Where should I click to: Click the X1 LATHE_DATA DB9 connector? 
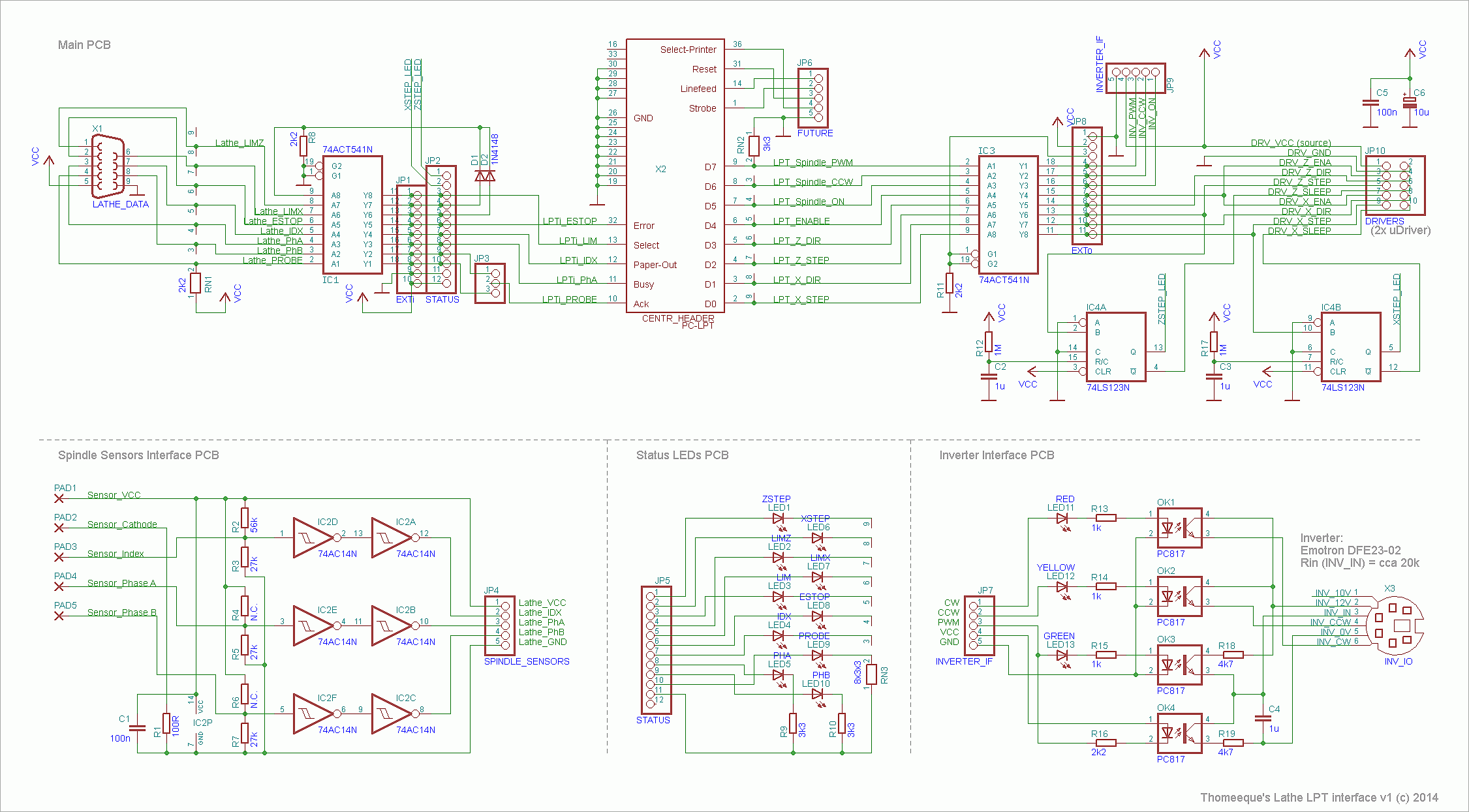107,166
